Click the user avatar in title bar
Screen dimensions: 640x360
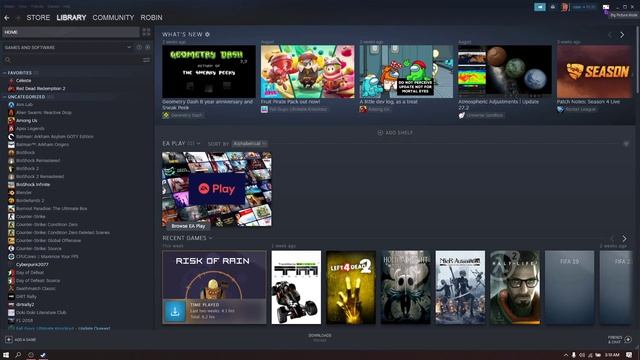click(x=564, y=7)
